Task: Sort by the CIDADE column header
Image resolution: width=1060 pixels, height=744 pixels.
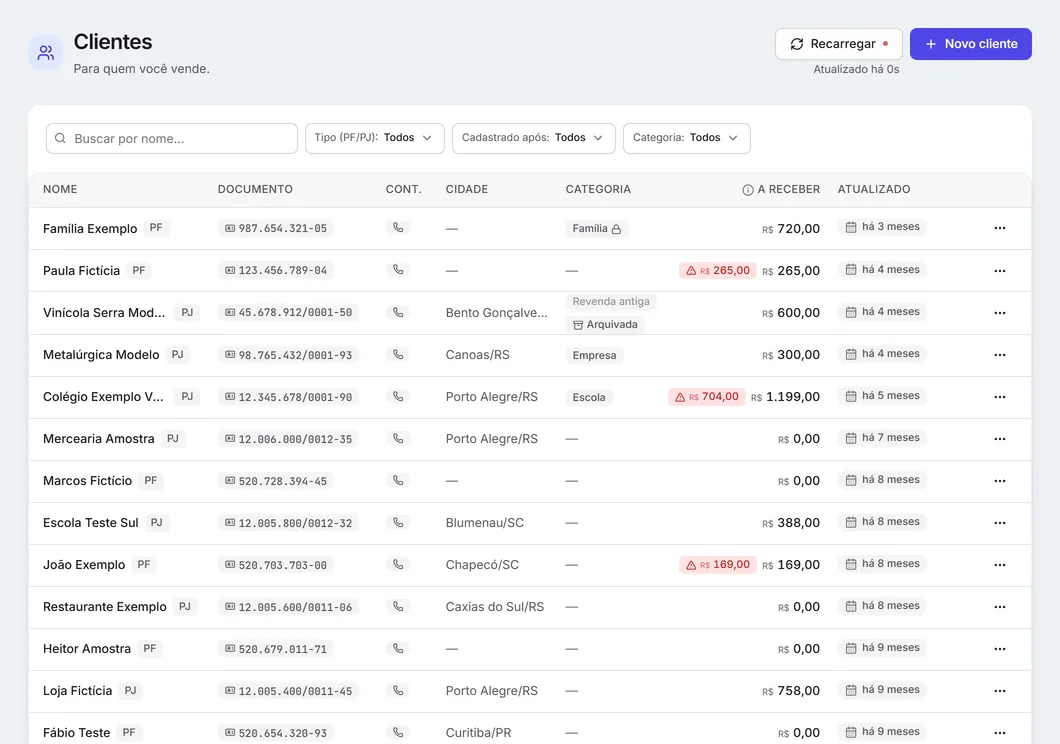Action: [x=466, y=189]
